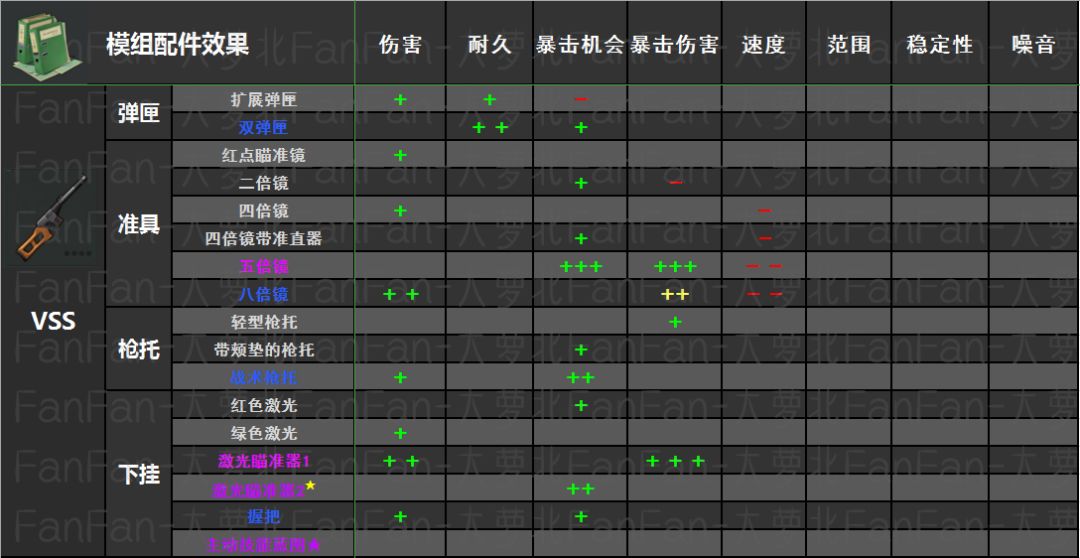Click the blue 双弹匣 row label

(x=264, y=127)
